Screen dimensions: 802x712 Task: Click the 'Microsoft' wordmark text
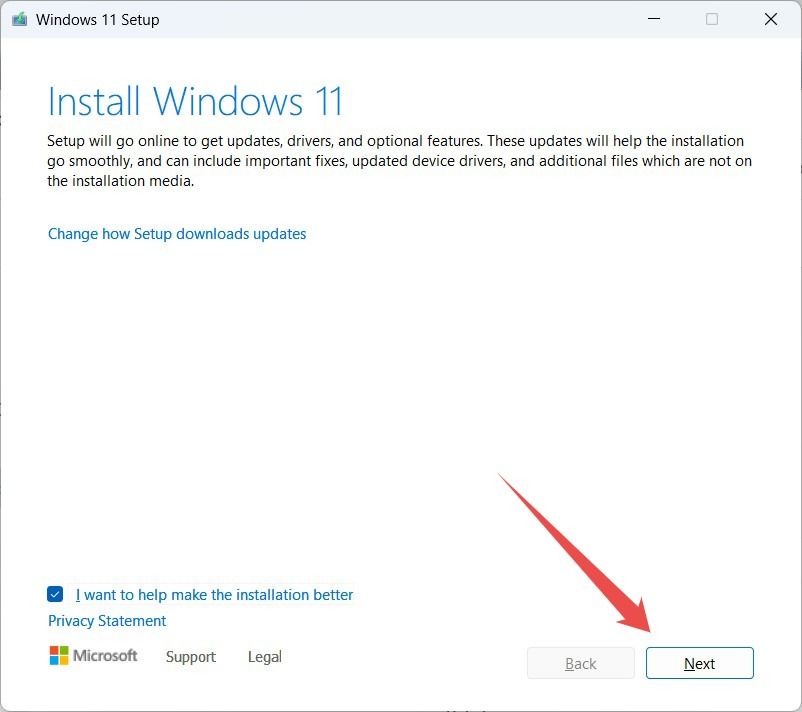[x=105, y=656]
